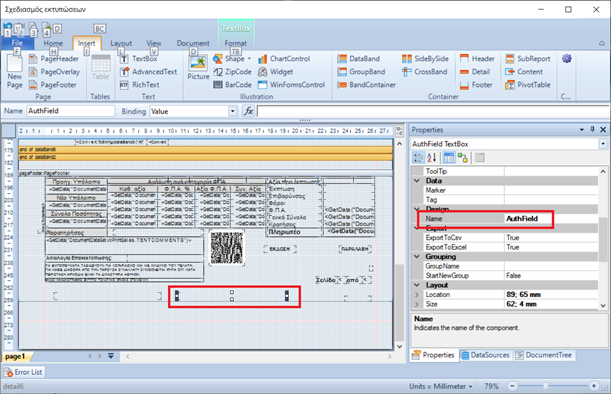
Task: Insert a SubReport
Action: pyautogui.click(x=528, y=59)
